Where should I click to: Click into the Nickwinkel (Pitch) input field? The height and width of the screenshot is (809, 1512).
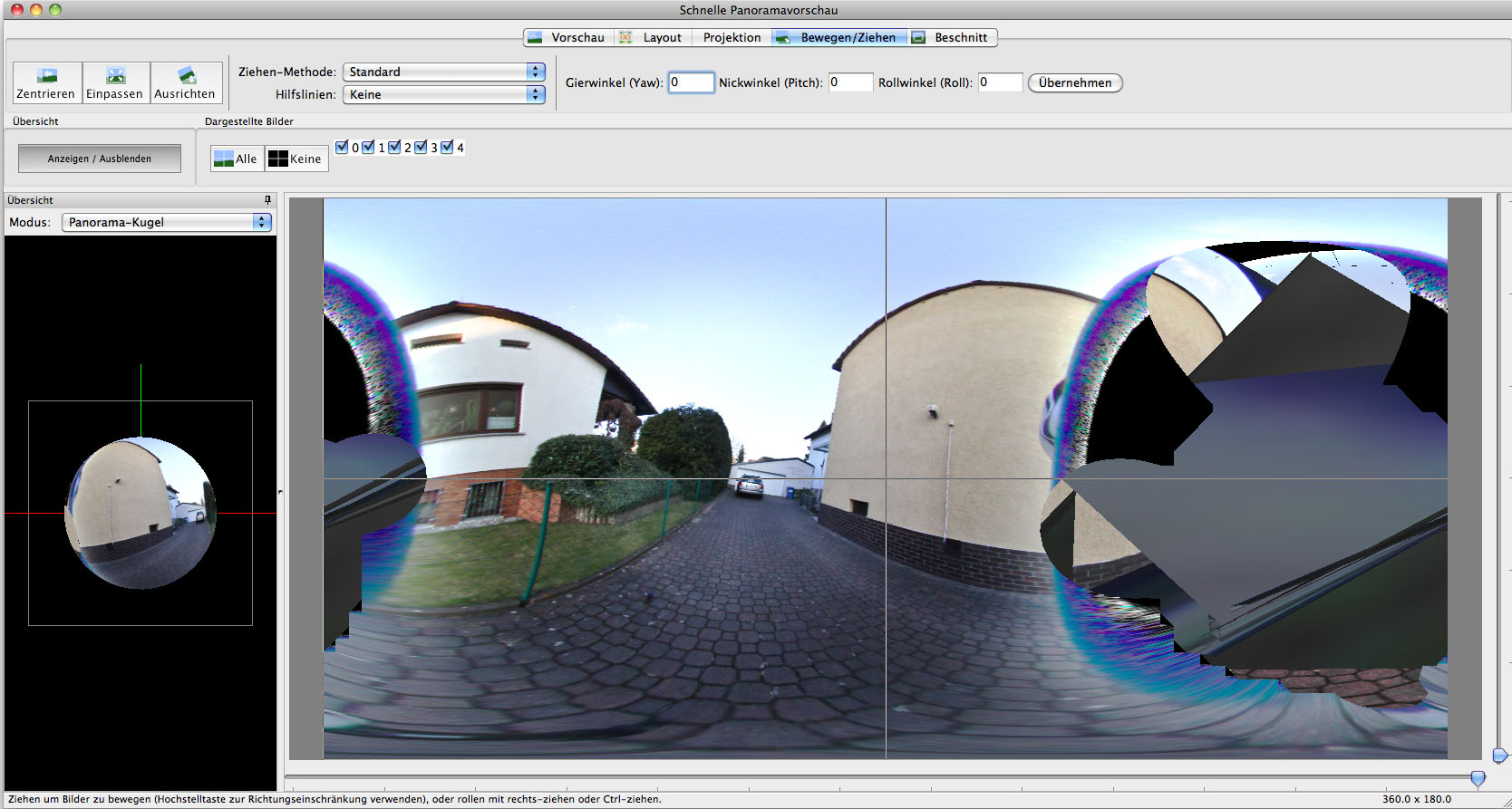pyautogui.click(x=850, y=82)
